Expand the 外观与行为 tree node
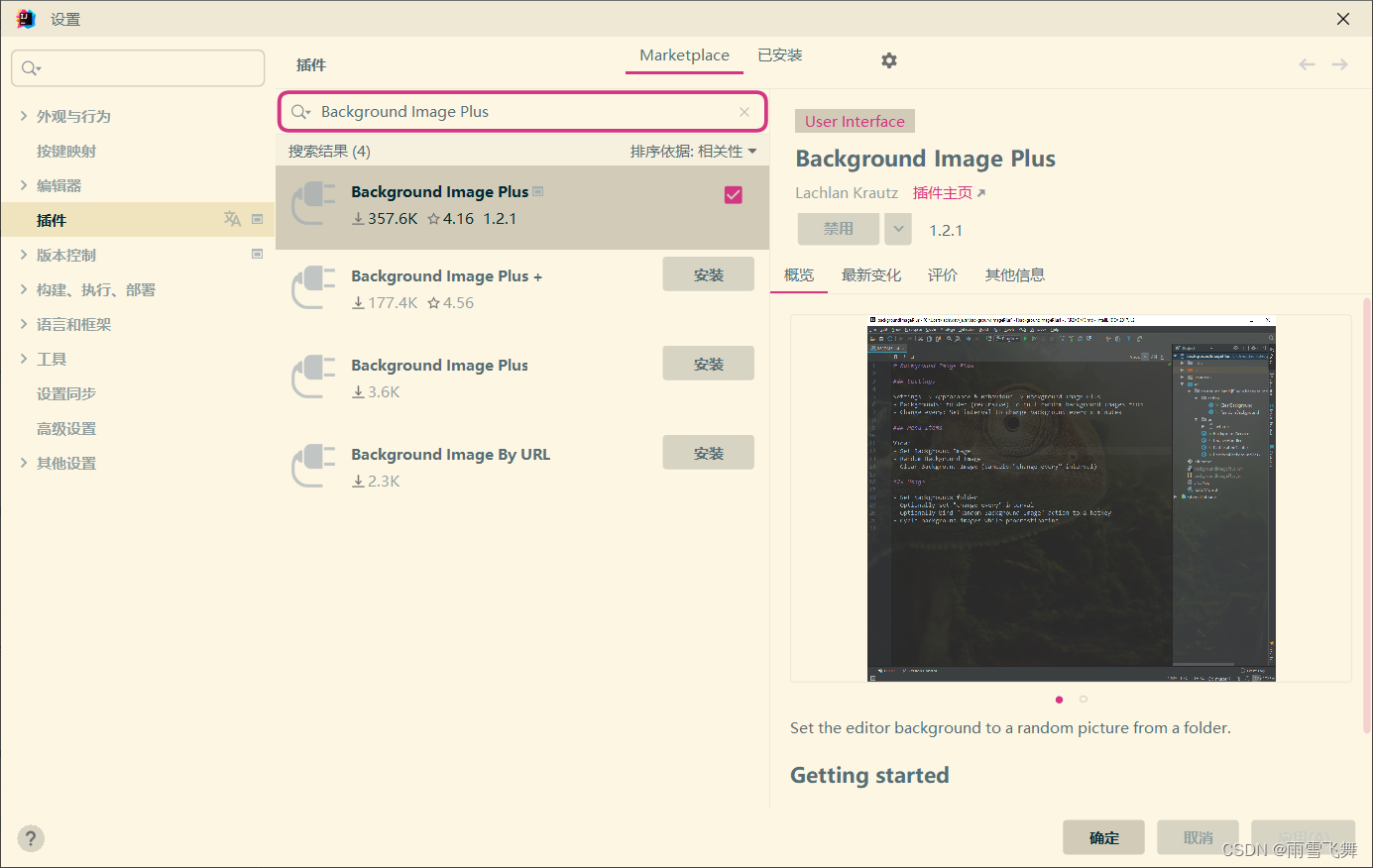 [x=24, y=116]
